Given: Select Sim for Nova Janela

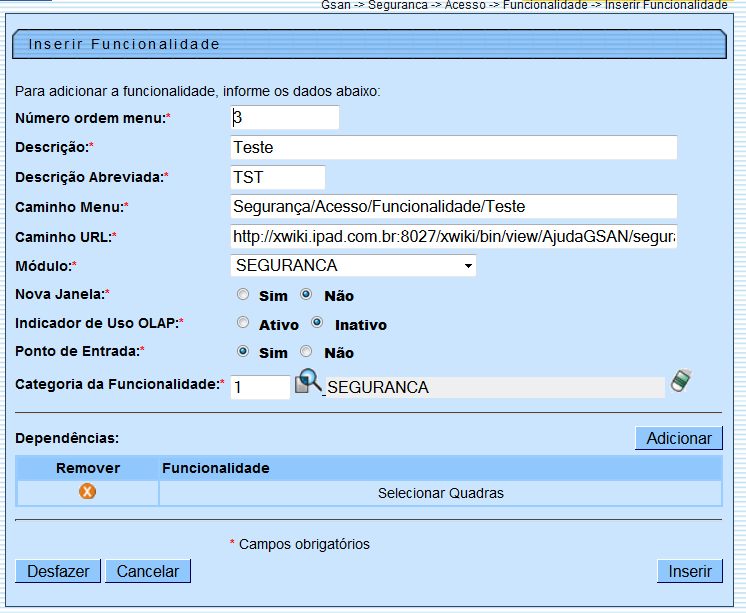Looking at the screenshot, I should click(243, 295).
